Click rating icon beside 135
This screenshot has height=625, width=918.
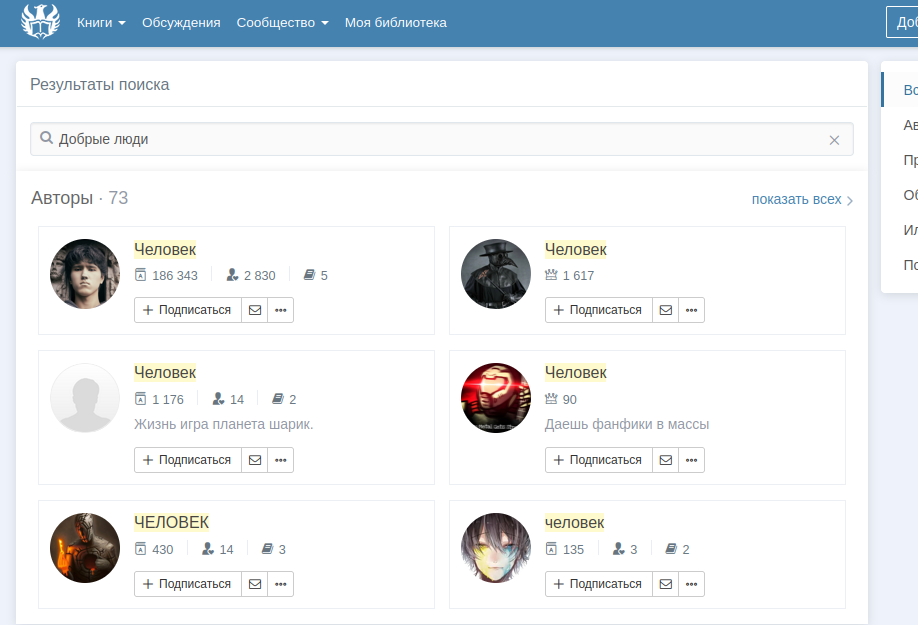click(552, 549)
